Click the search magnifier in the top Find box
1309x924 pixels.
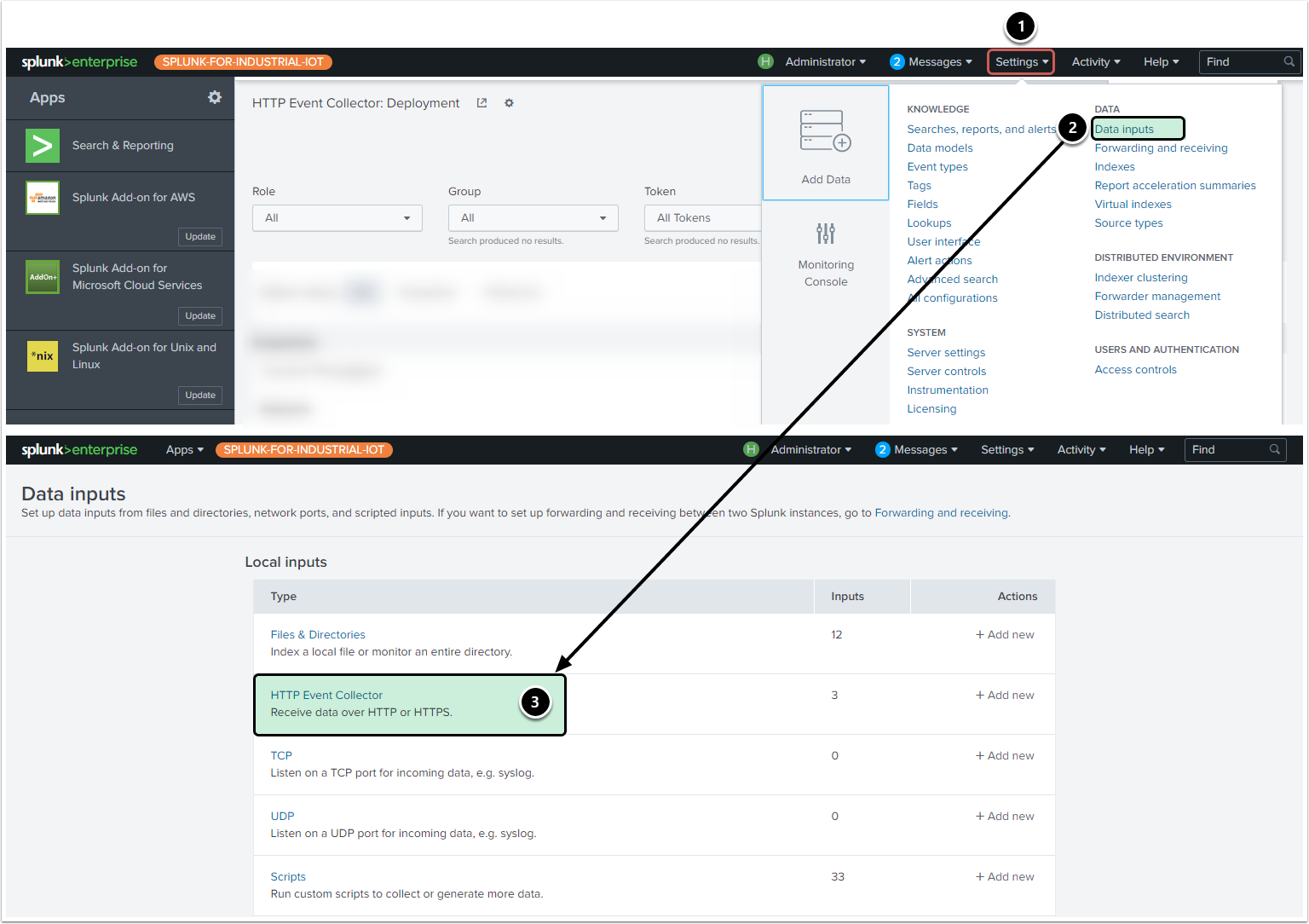pyautogui.click(x=1289, y=61)
